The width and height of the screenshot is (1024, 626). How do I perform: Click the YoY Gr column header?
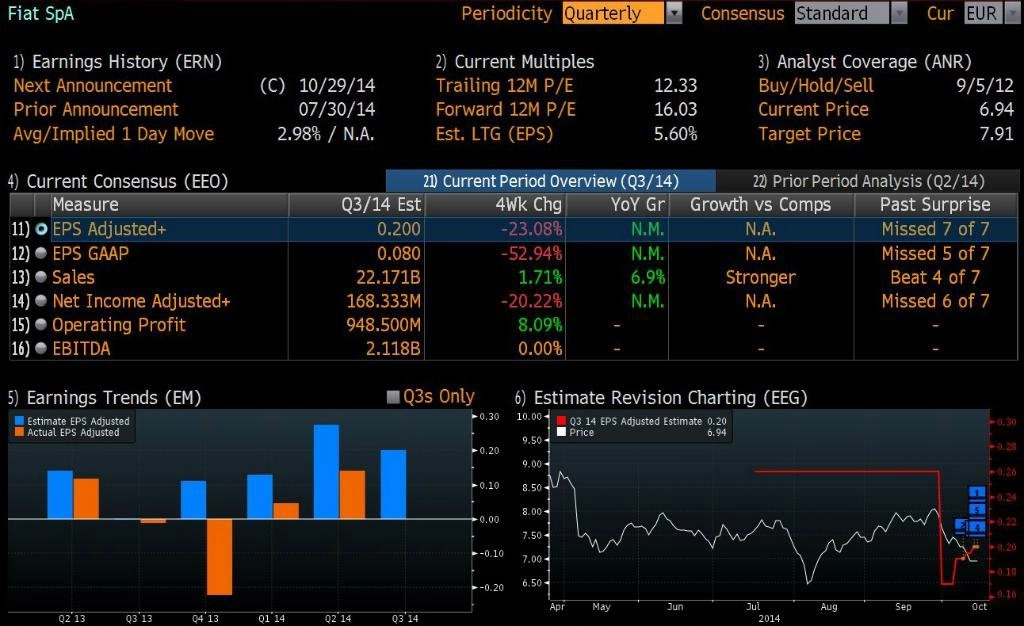tap(617, 205)
